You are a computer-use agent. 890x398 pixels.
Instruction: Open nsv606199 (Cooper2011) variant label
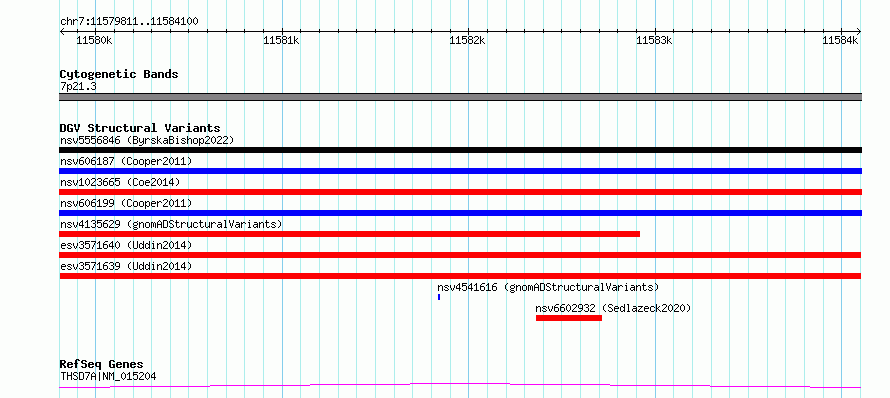126,203
